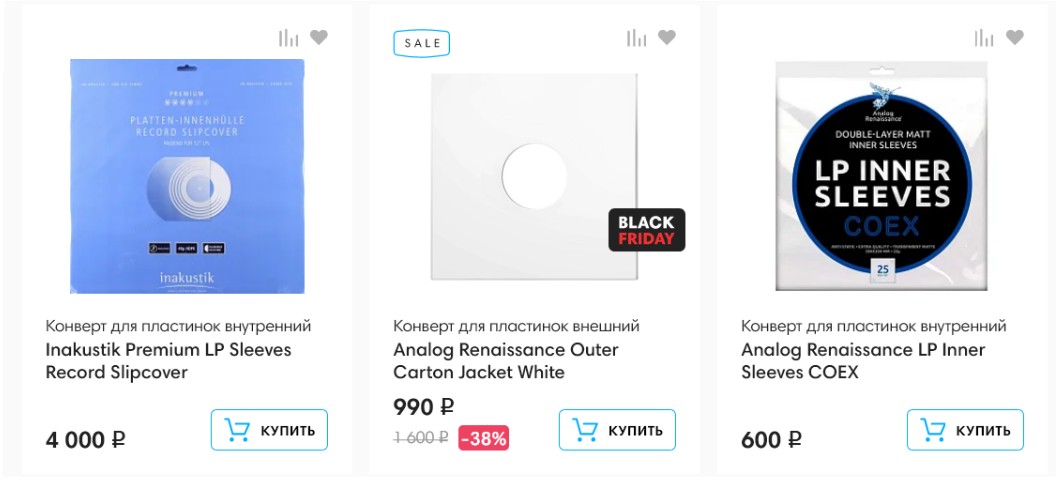Viewport: 1062px width, 483px height.
Task: Click the -38% discount label
Action: click(x=484, y=438)
